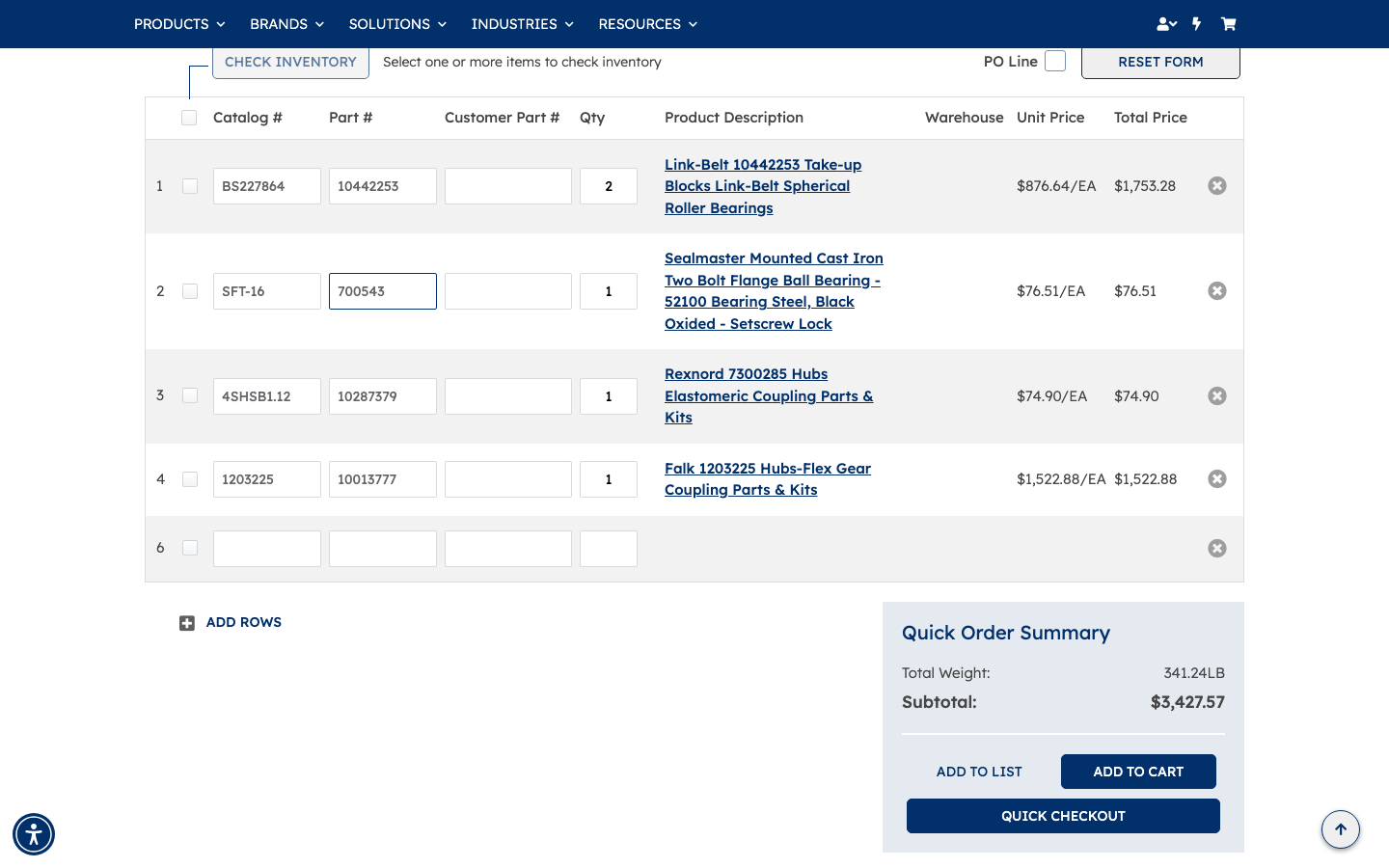Expand the Brands menu
Viewport: 1389px width, 868px height.
coord(286,24)
